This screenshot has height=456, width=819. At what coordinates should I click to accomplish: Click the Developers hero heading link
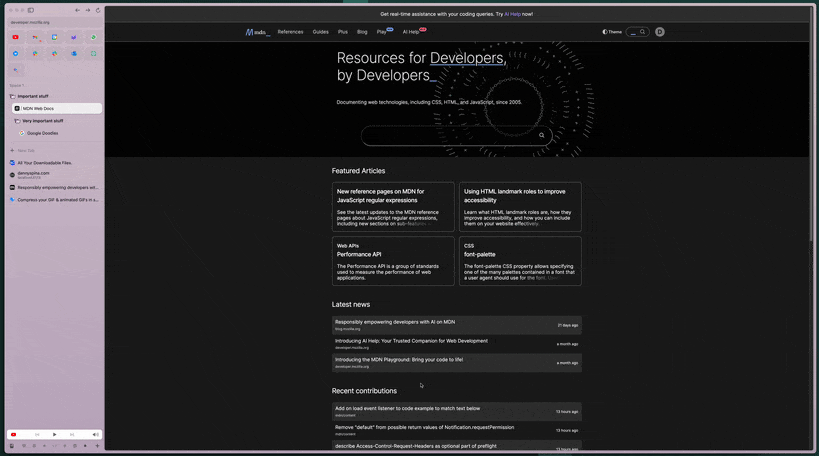click(x=466, y=58)
